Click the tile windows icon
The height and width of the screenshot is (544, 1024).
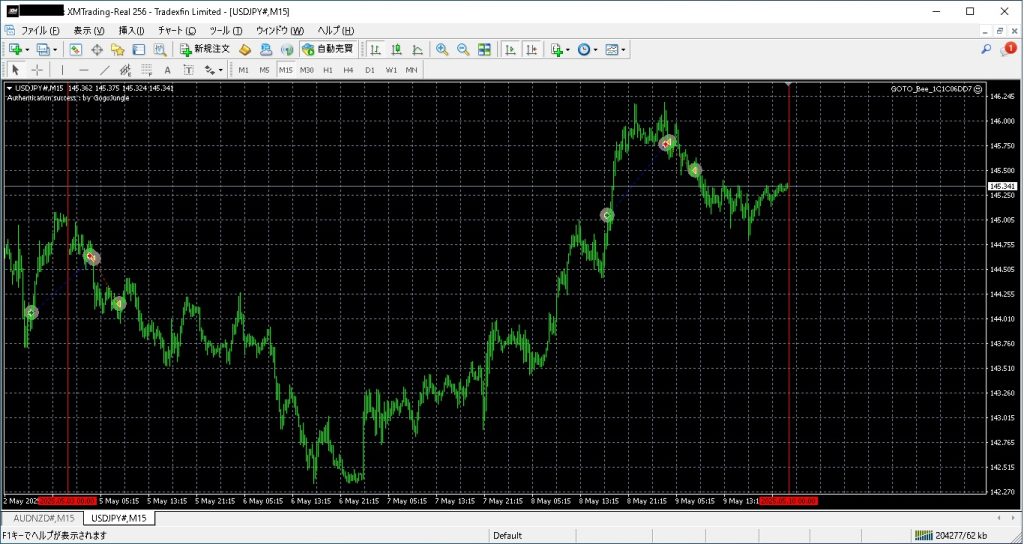(x=485, y=49)
